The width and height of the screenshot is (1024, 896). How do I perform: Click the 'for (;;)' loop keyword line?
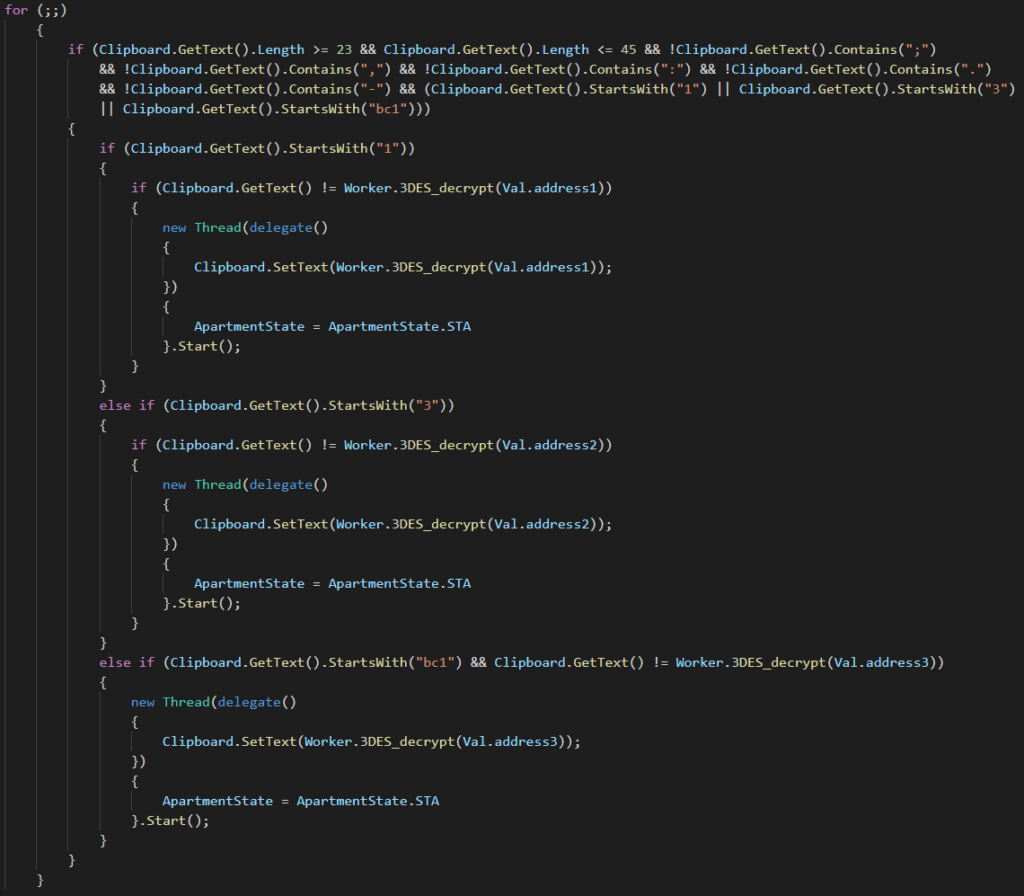pos(35,10)
